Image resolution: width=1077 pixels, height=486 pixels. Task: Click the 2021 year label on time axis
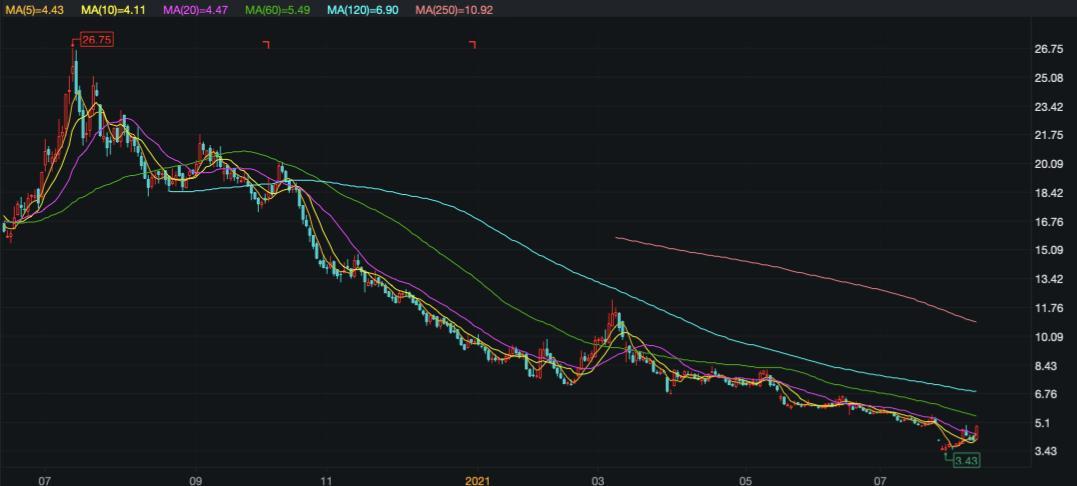tap(477, 480)
